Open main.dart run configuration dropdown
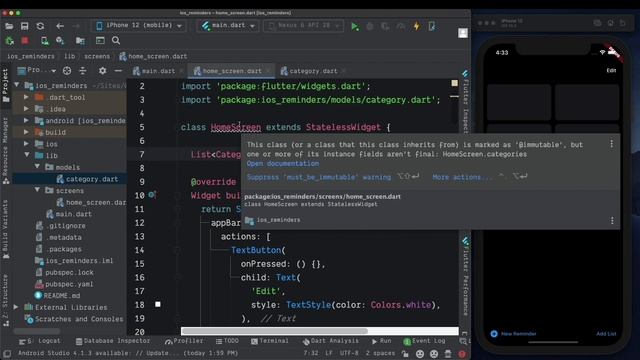640x360 pixels. click(228, 26)
